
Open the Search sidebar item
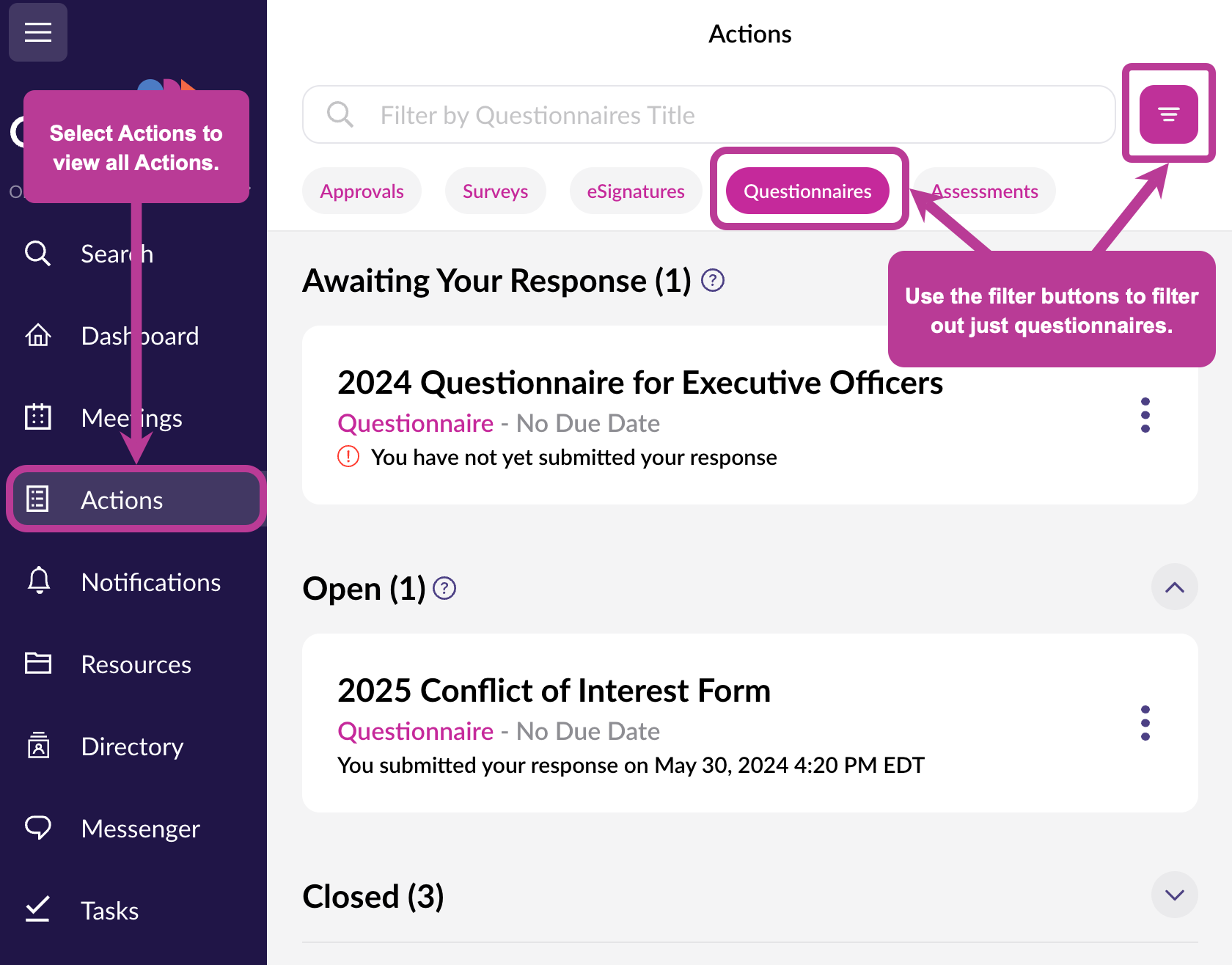pos(88,254)
